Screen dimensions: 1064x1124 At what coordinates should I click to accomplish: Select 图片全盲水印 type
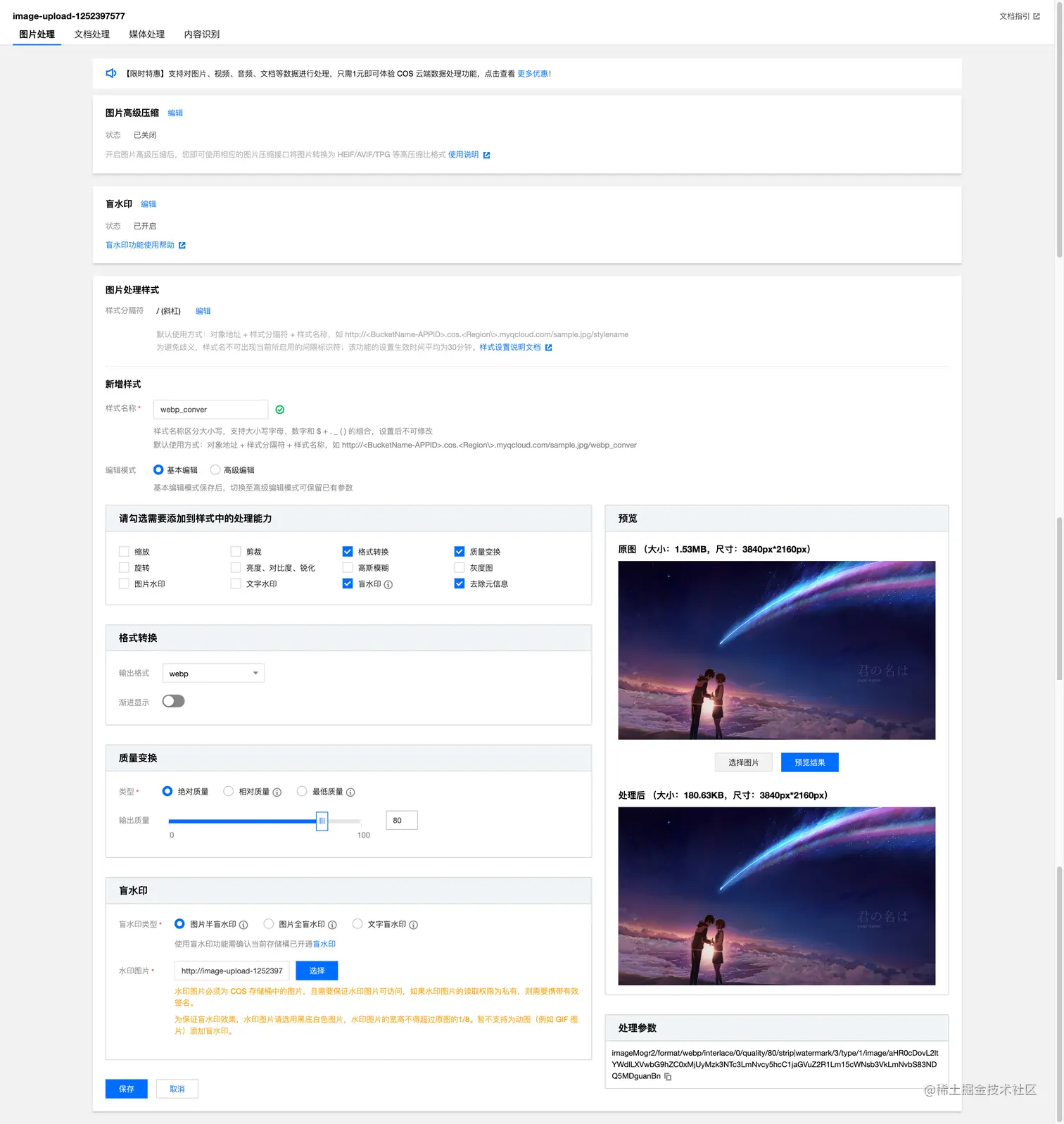click(x=269, y=923)
